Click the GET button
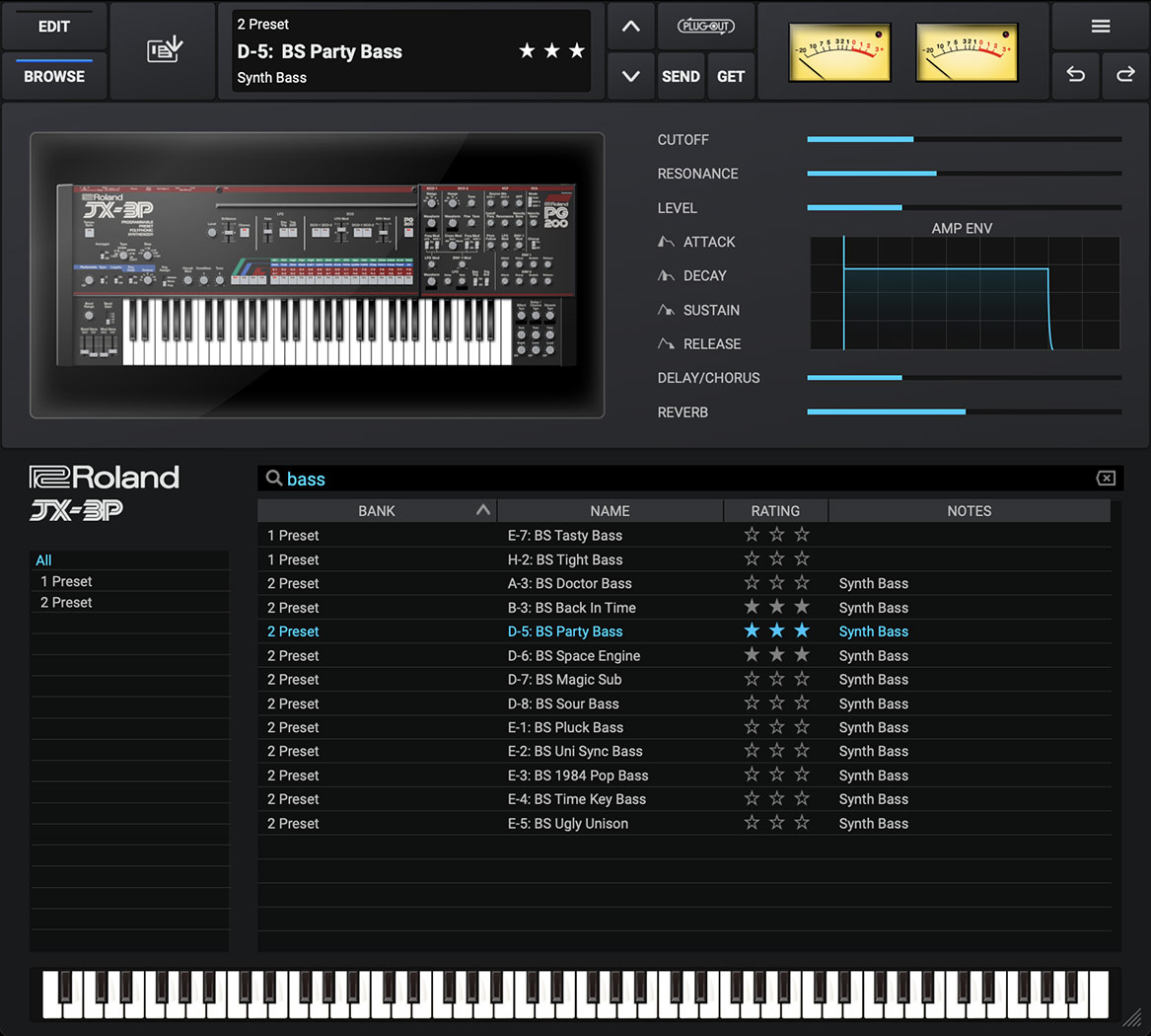 coord(731,76)
